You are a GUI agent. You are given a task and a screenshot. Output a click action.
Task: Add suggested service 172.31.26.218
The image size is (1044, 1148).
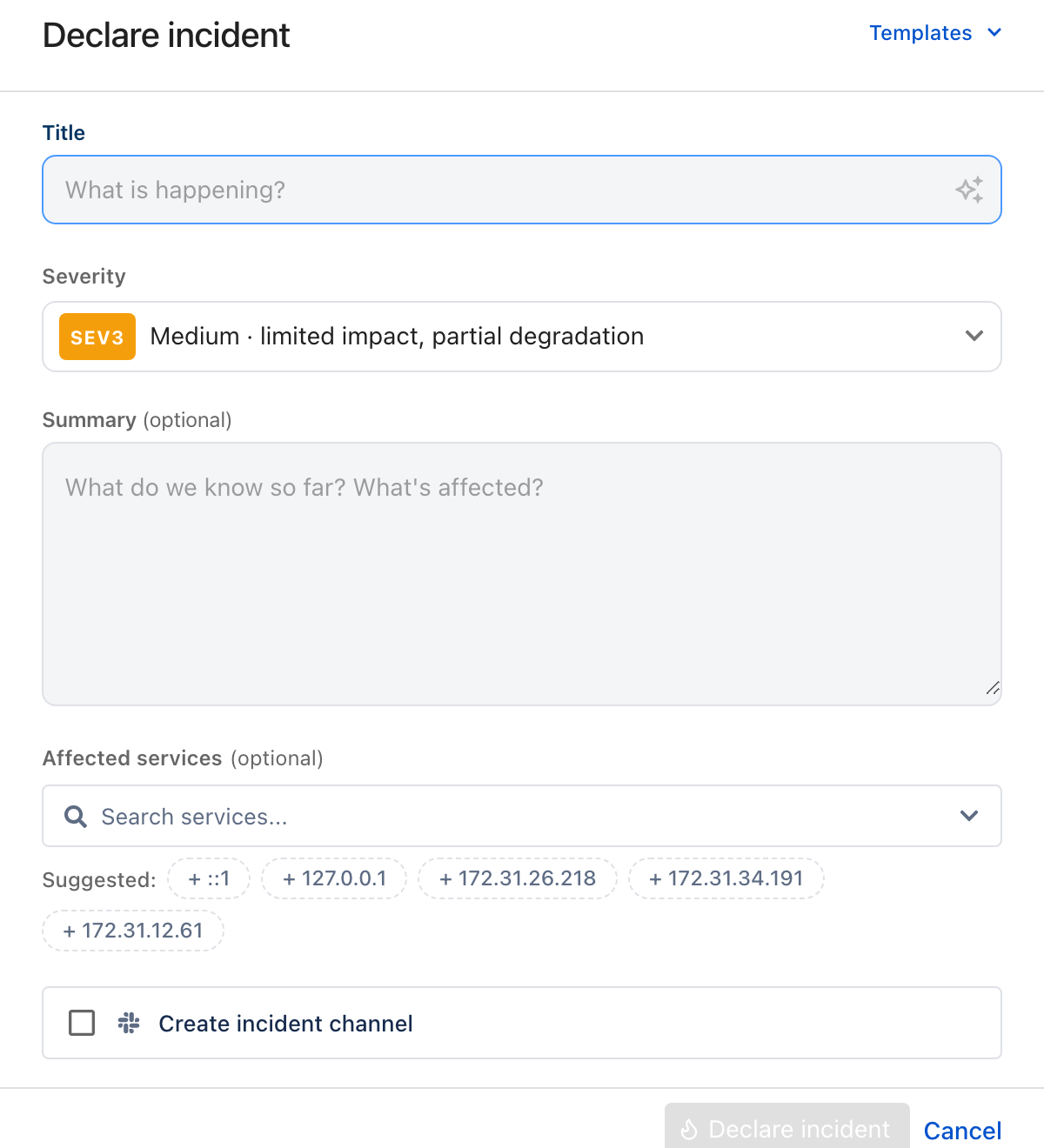pos(518,878)
